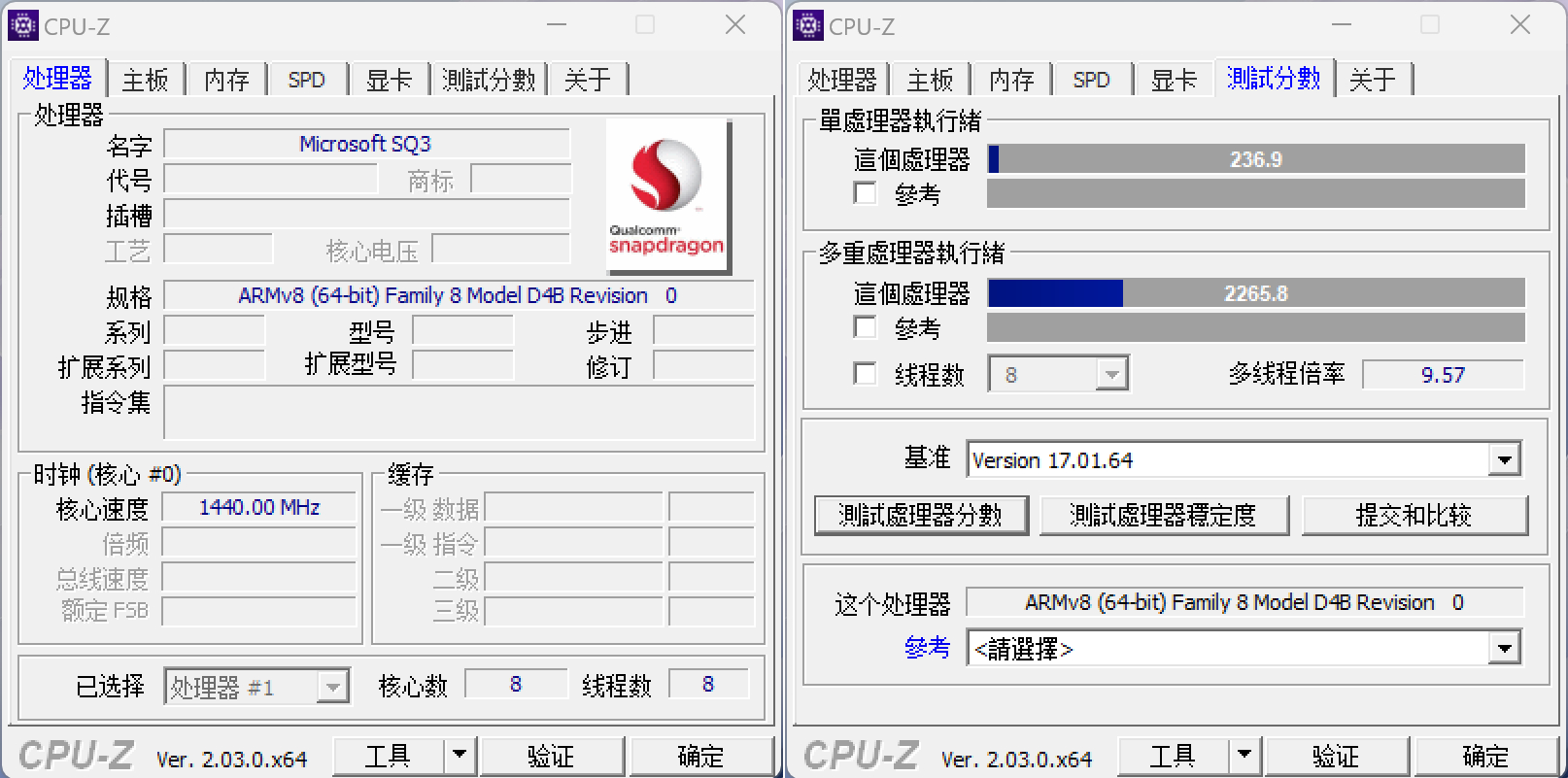Click the 线程数 value 8 in left window
The height and width of the screenshot is (778, 1568).
708,685
